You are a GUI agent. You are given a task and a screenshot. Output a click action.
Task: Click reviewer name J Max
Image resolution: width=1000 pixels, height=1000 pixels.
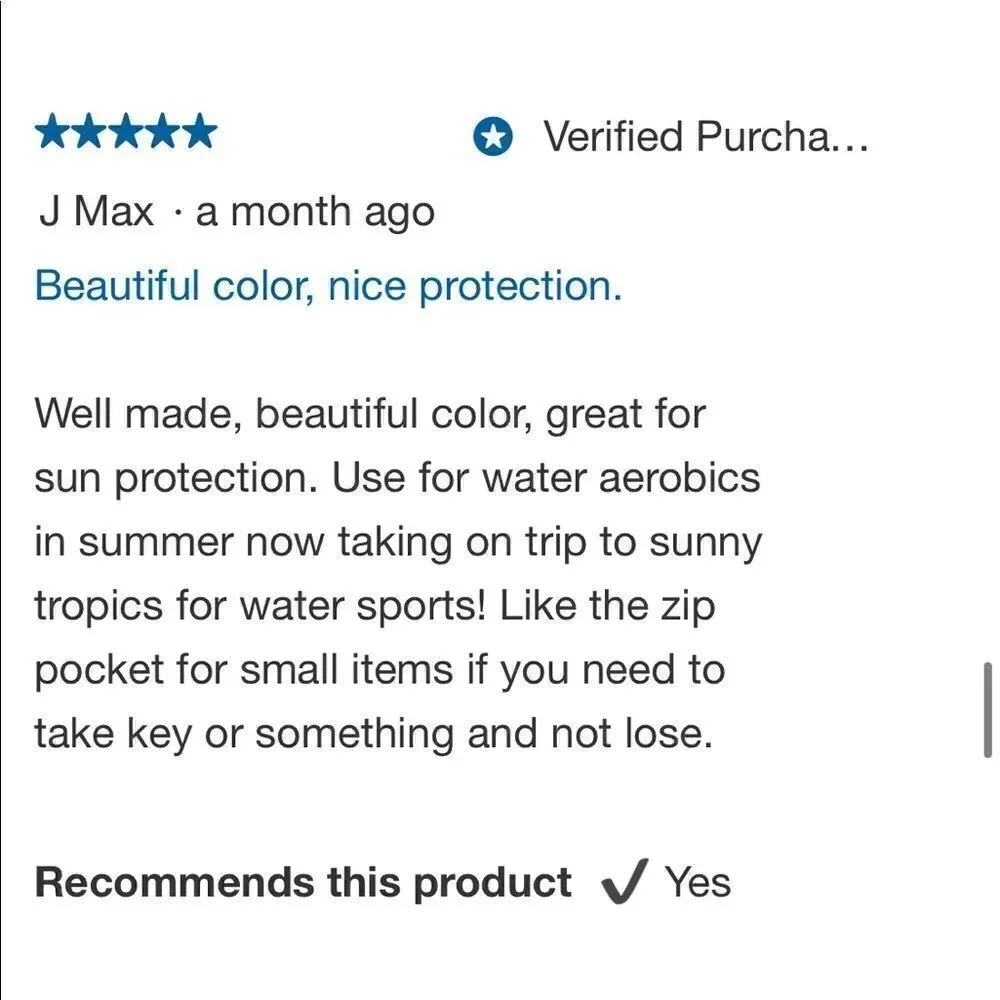[x=96, y=210]
